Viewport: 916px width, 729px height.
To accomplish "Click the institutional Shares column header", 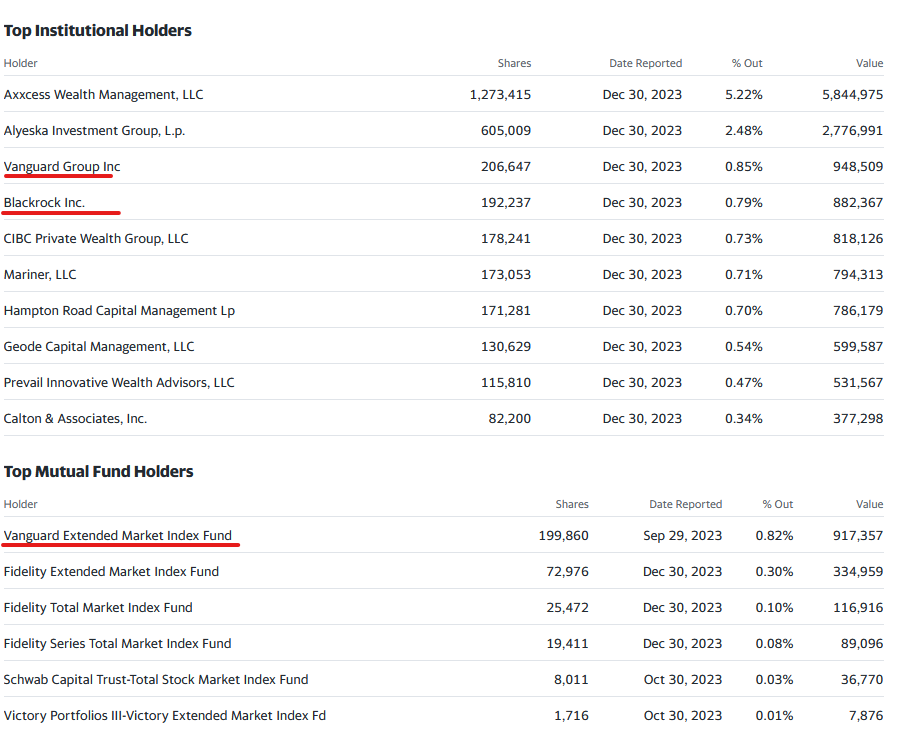I will 514,63.
